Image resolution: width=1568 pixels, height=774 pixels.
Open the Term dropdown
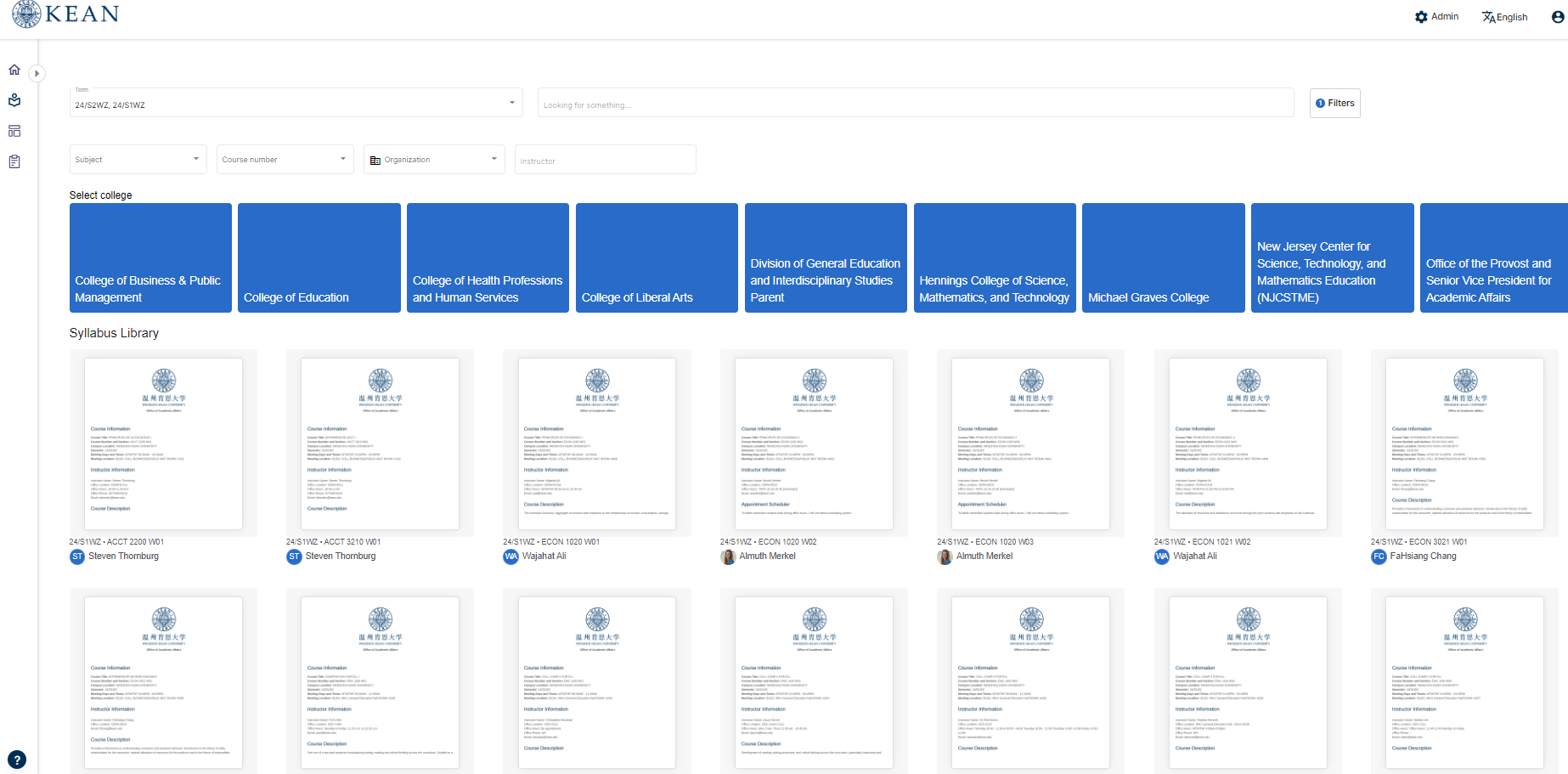(x=296, y=104)
